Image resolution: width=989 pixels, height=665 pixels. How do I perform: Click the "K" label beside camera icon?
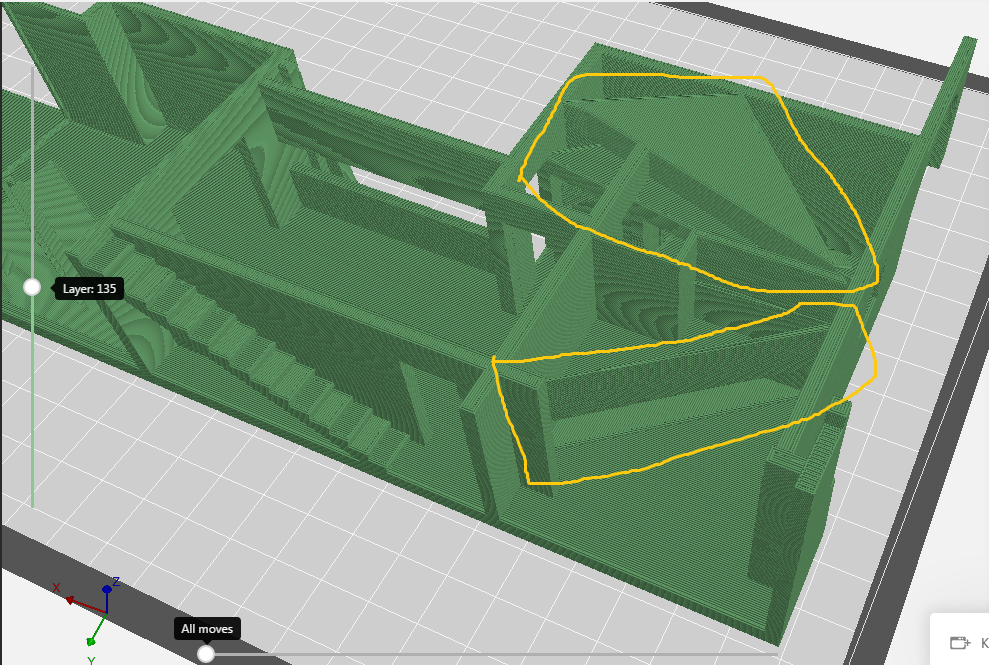click(983, 642)
